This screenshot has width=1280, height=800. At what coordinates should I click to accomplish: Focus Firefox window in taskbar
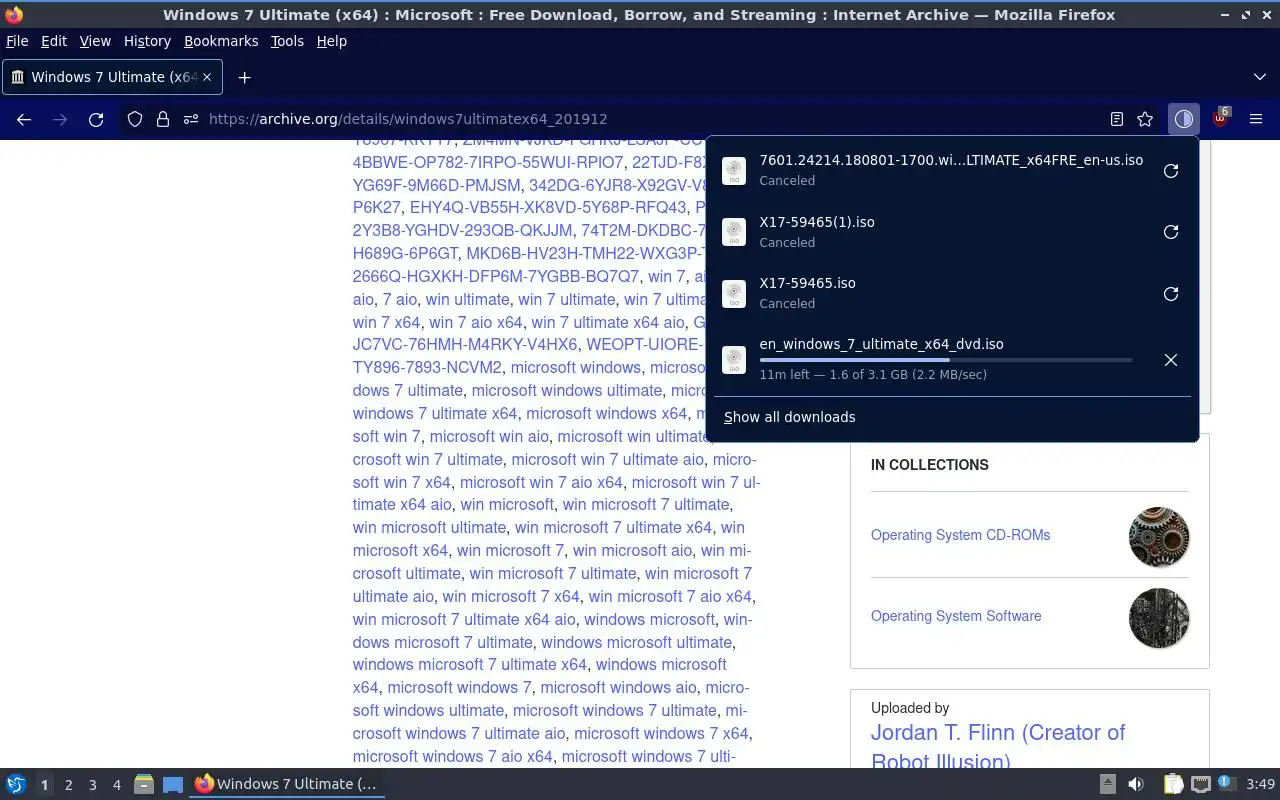pos(288,784)
